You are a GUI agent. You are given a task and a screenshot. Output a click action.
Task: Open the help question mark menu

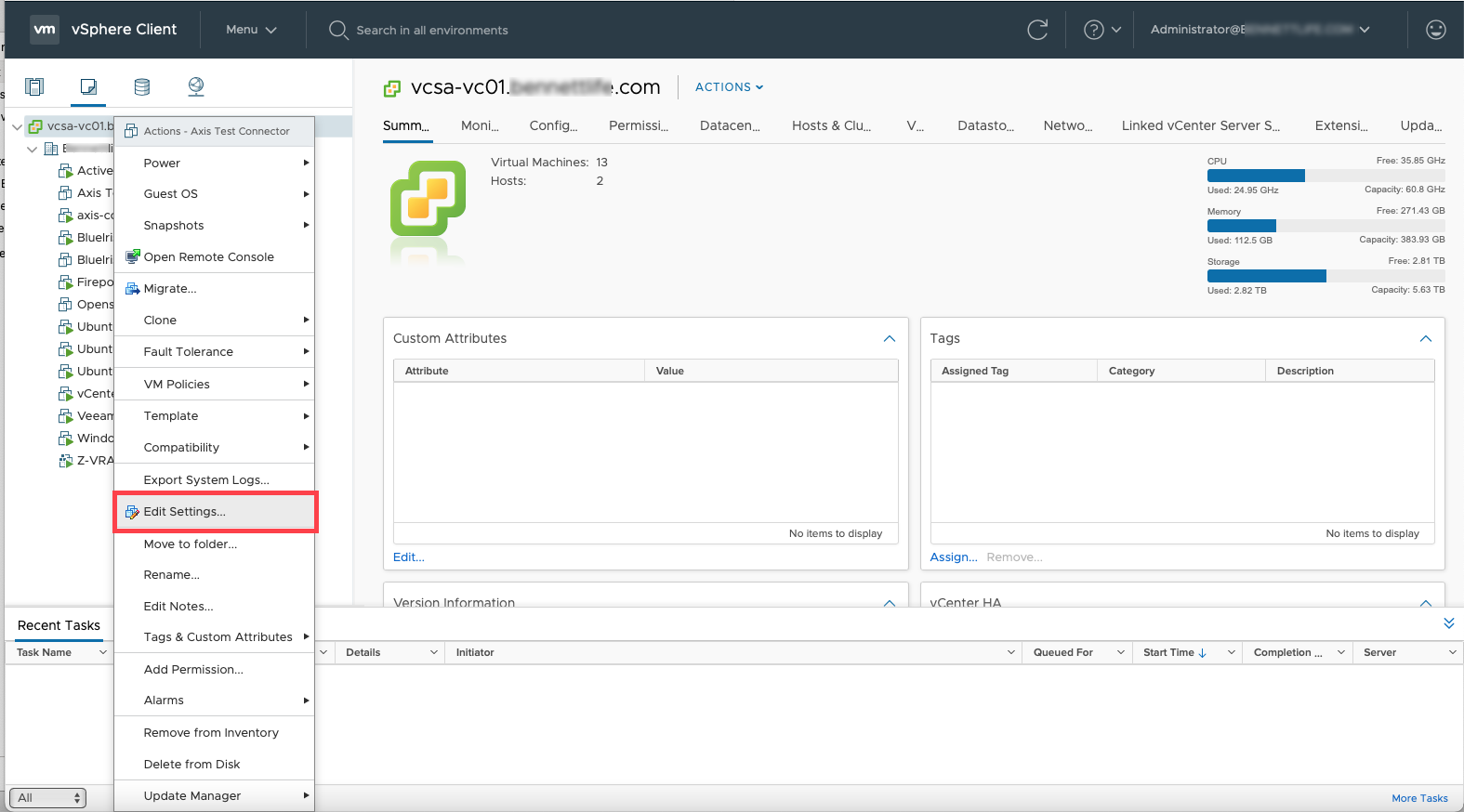click(1102, 30)
